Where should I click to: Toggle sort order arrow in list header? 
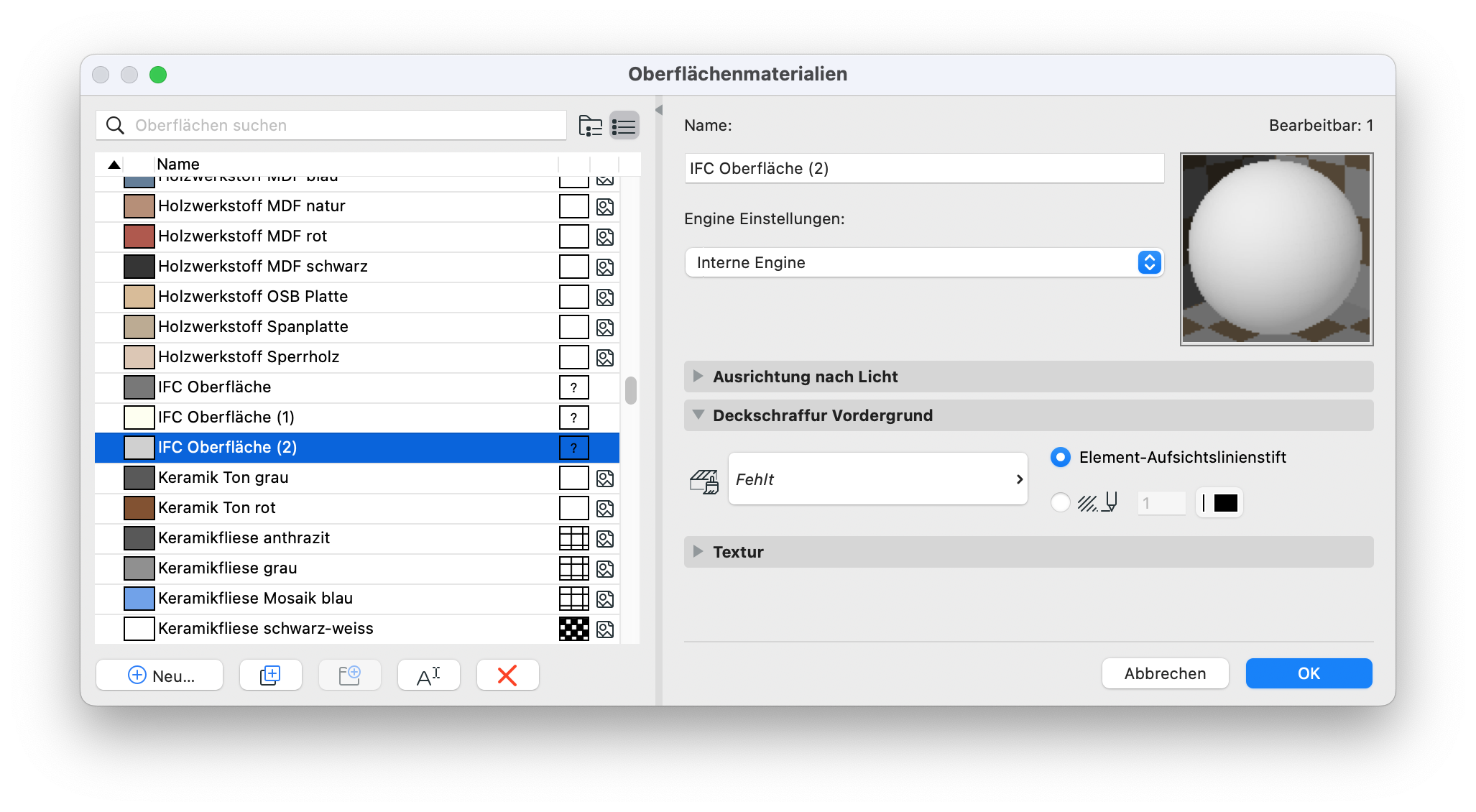tap(114, 165)
